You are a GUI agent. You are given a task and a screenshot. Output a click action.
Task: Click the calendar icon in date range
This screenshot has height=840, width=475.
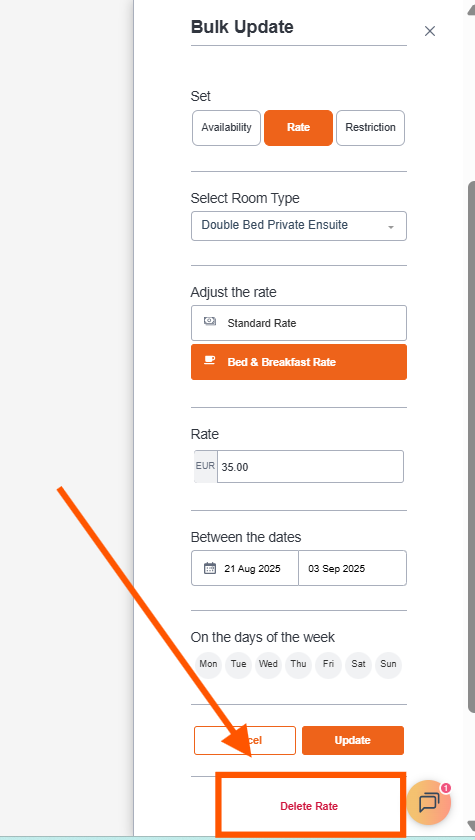tap(210, 568)
